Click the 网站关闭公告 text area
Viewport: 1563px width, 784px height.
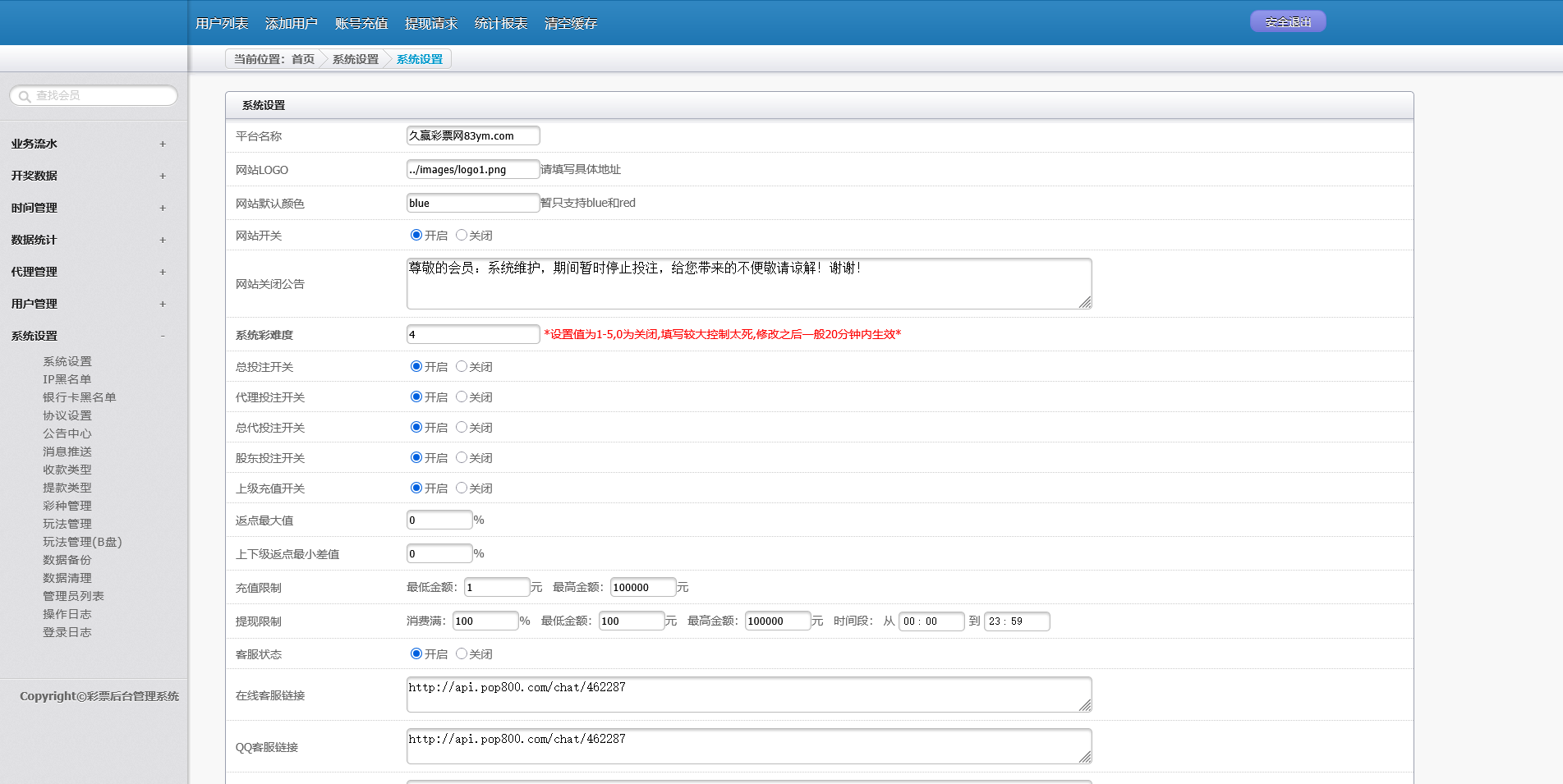[x=749, y=283]
